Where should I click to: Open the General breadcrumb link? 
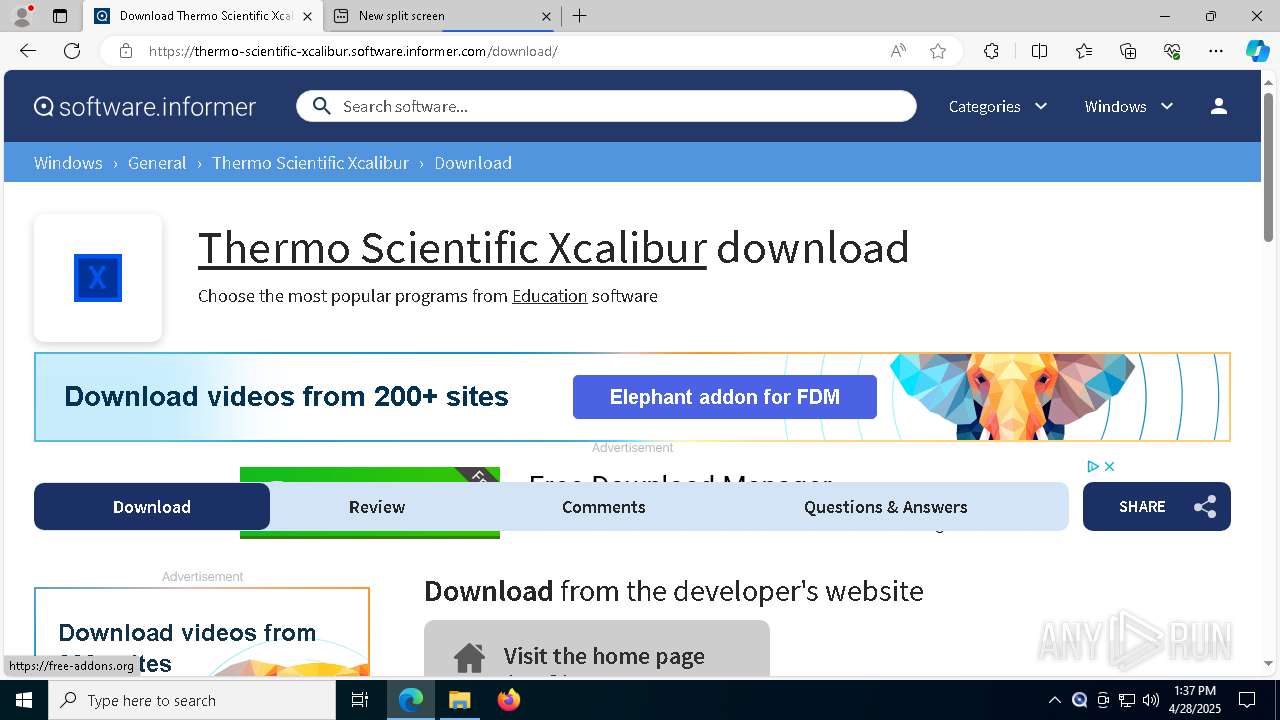(x=157, y=163)
